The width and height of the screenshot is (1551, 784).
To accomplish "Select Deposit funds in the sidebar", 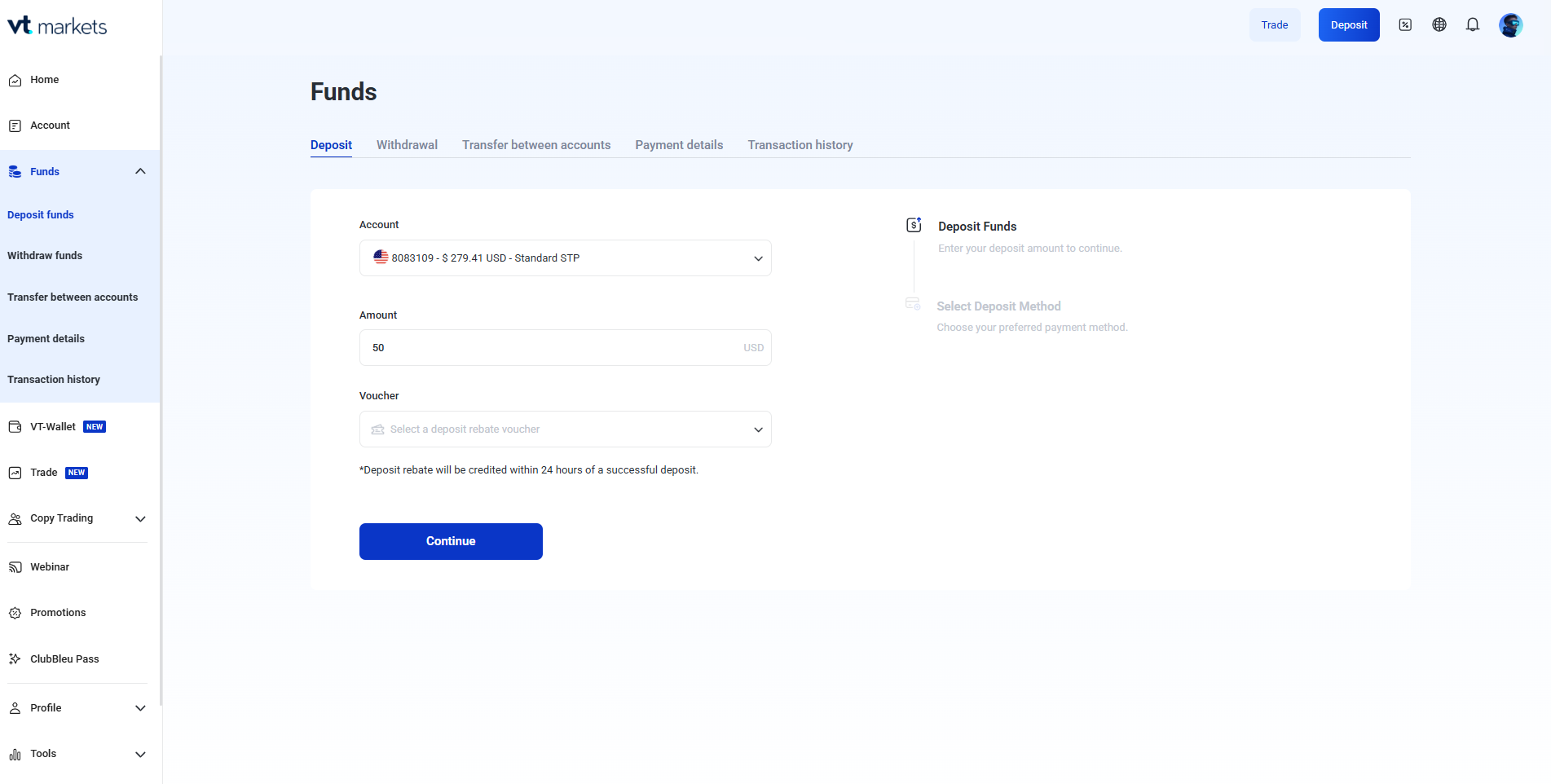I will point(41,215).
